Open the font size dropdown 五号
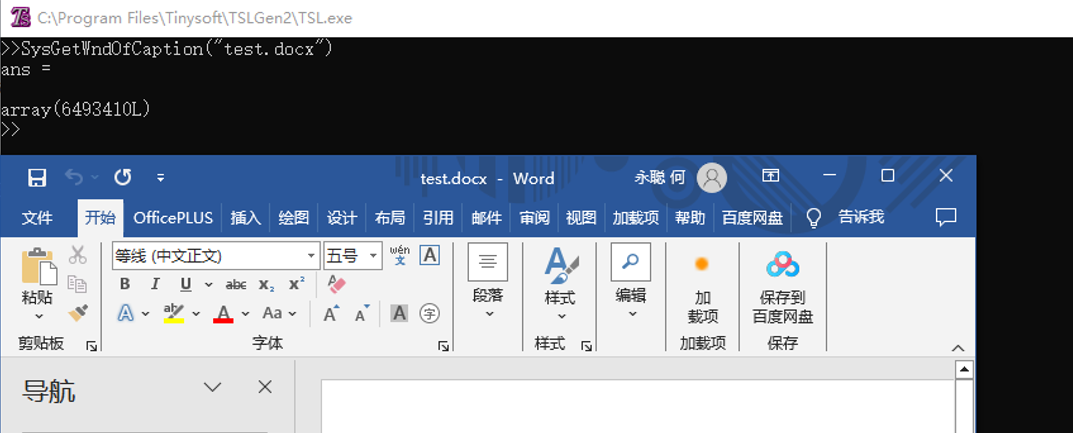Viewport: 1073px width, 433px height. (374, 256)
